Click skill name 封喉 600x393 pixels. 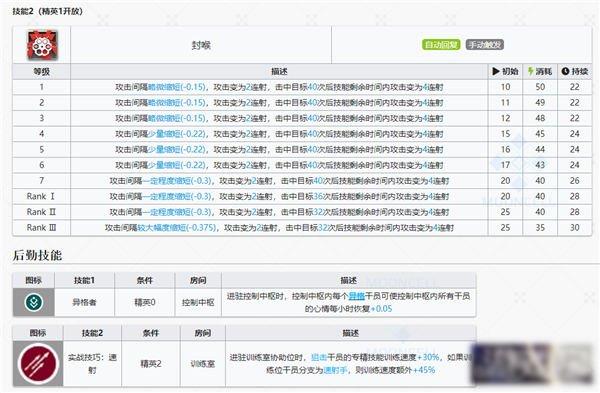[201, 45]
